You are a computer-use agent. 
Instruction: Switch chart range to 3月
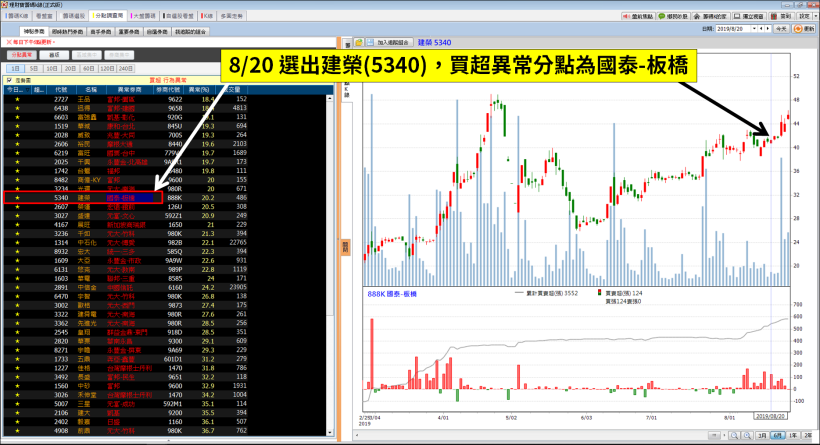[762, 436]
